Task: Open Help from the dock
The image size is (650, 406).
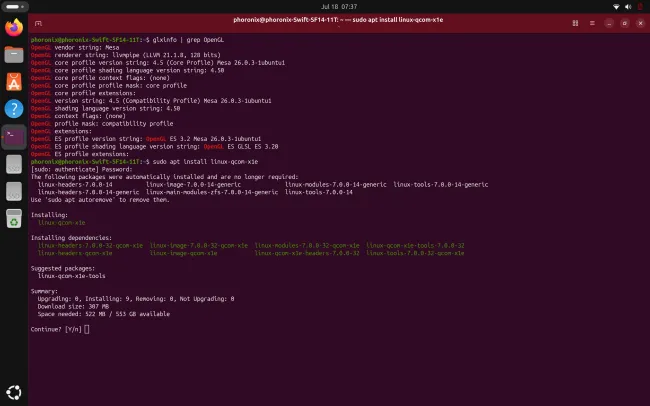Action: pyautogui.click(x=14, y=109)
